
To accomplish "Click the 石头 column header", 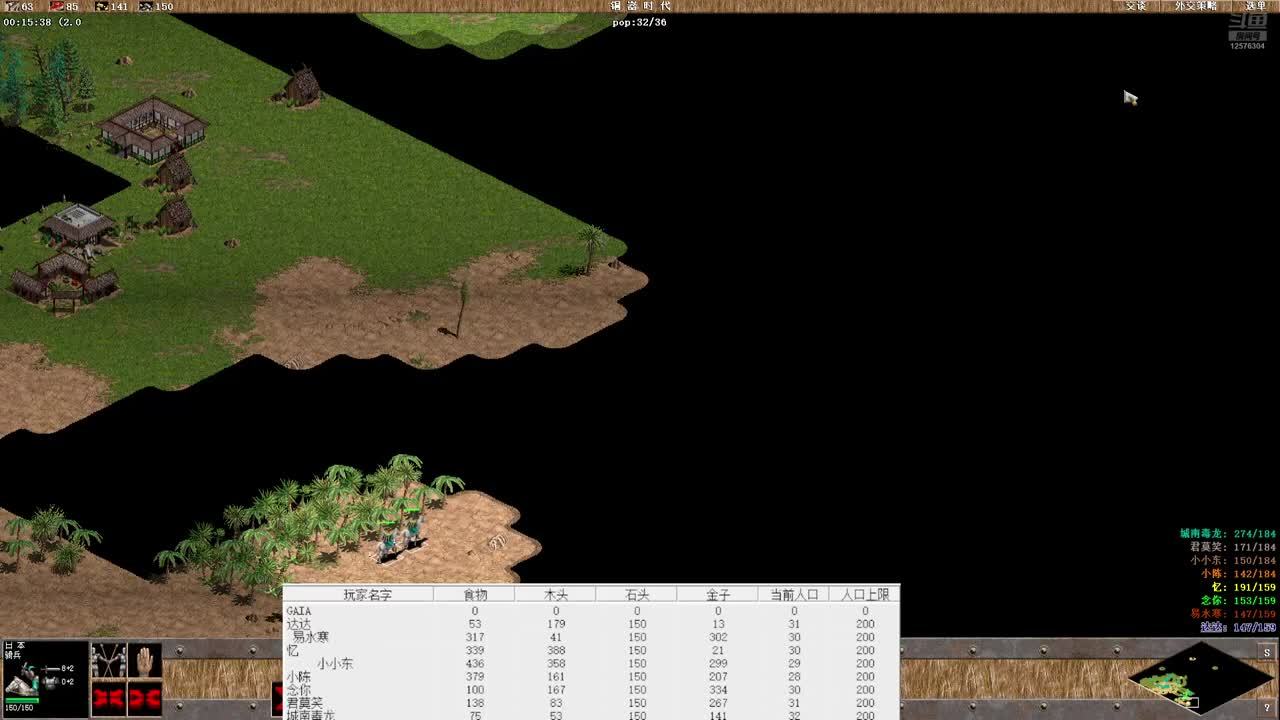I will coord(637,594).
